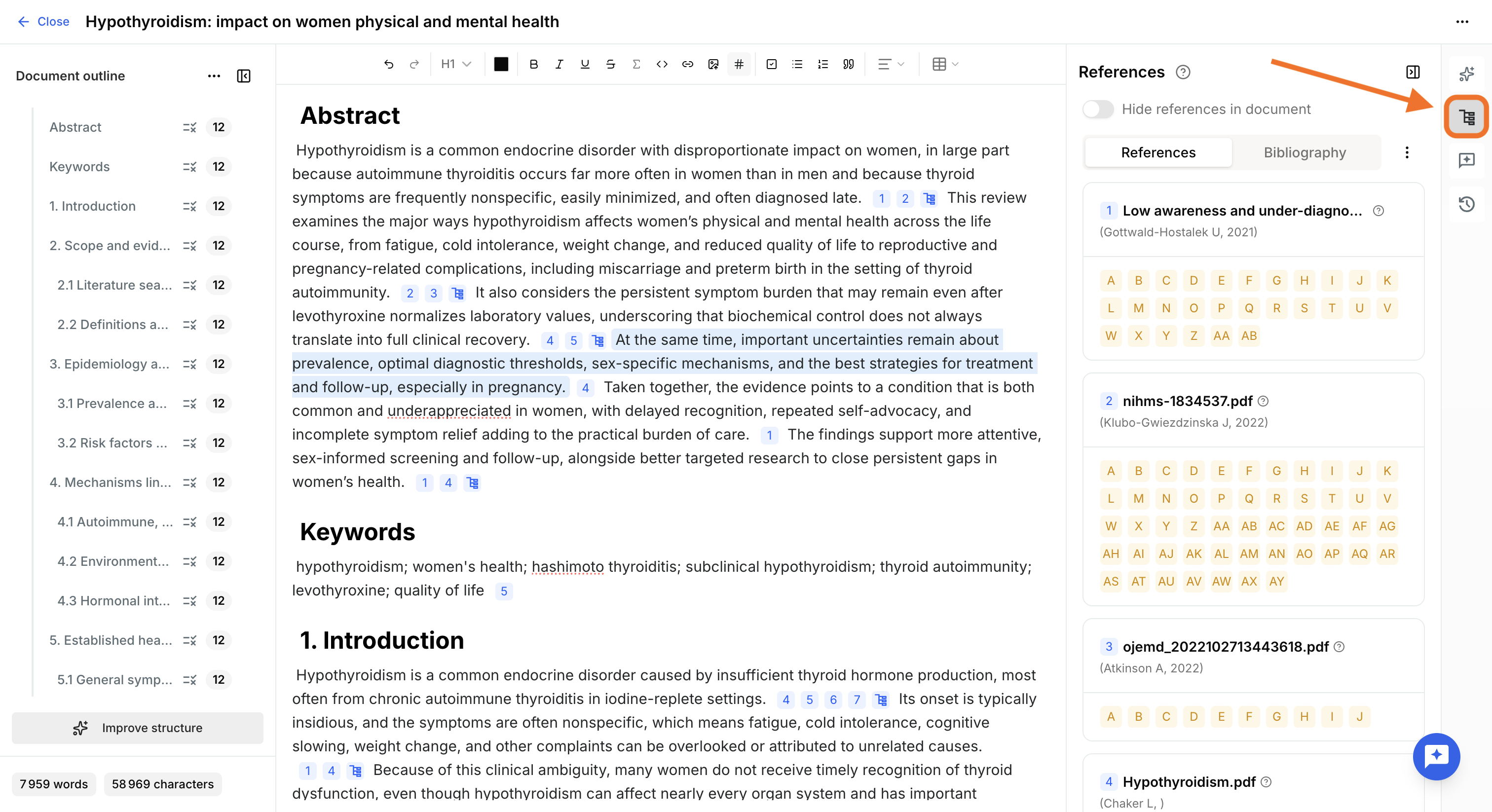Switch to the References tab
The width and height of the screenshot is (1492, 812).
(1158, 152)
